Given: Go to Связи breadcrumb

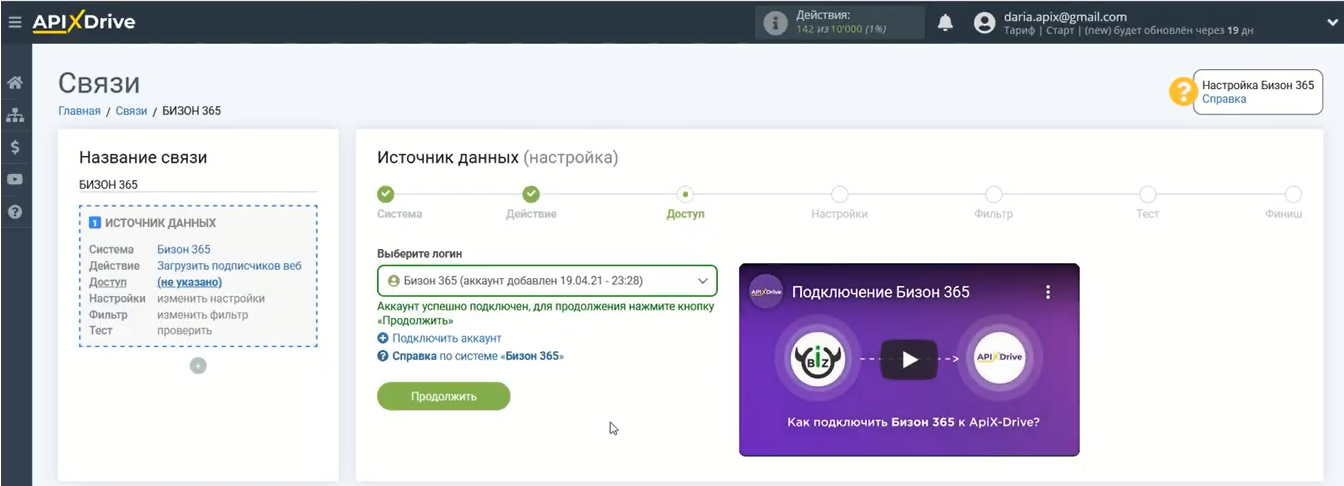Looking at the screenshot, I should click(131, 111).
